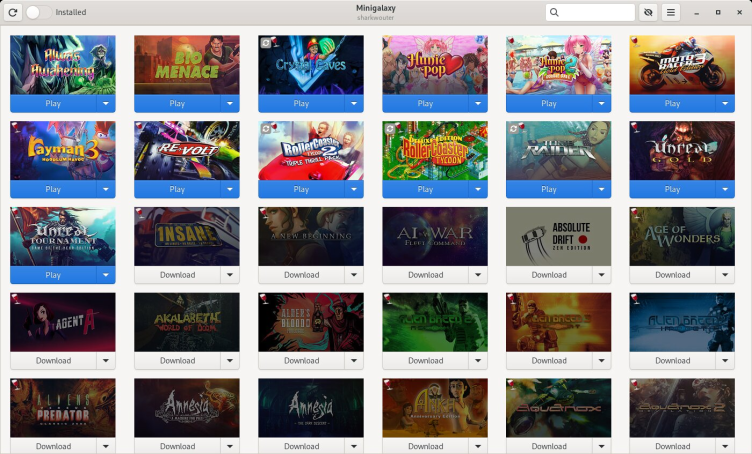The width and height of the screenshot is (752, 454).
Task: Play RollerCoaster Tycoon 2
Action: coord(301,189)
